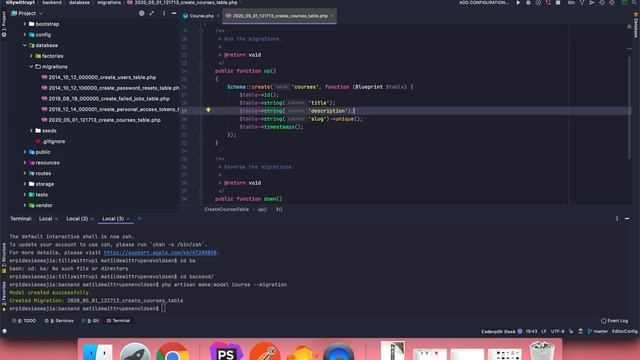Viewport: 640px width, 360px height.
Task: Click Add Configuration button
Action: 484,2
